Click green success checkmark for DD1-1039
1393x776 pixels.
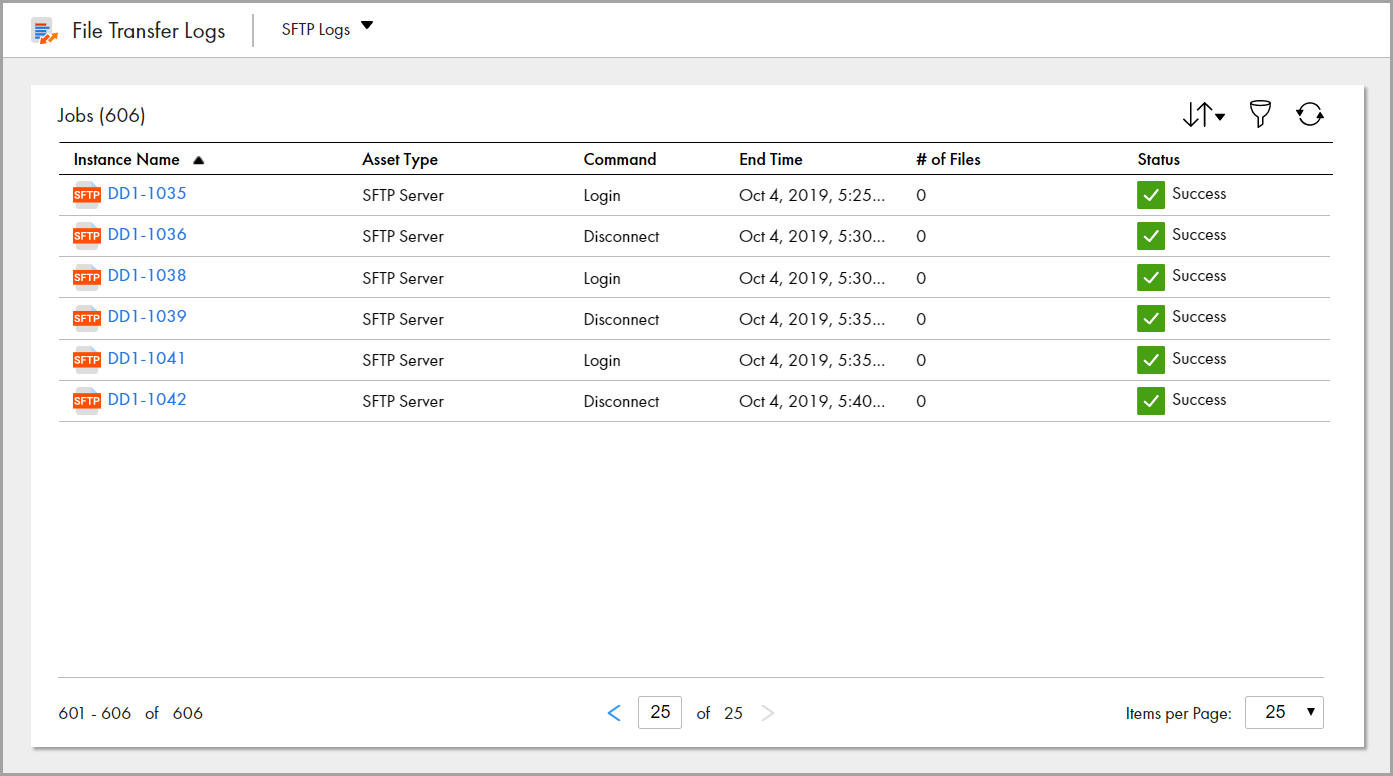click(x=1151, y=318)
